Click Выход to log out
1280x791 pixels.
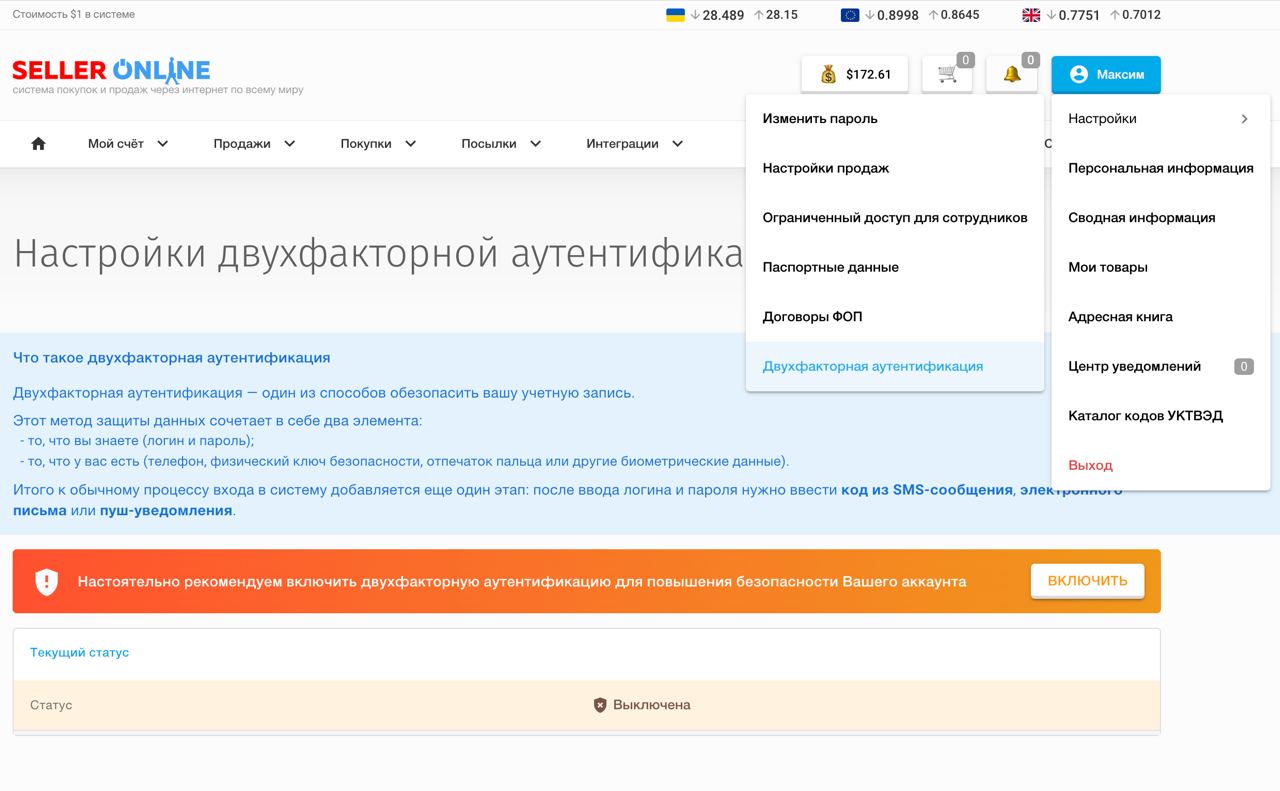tap(1090, 465)
